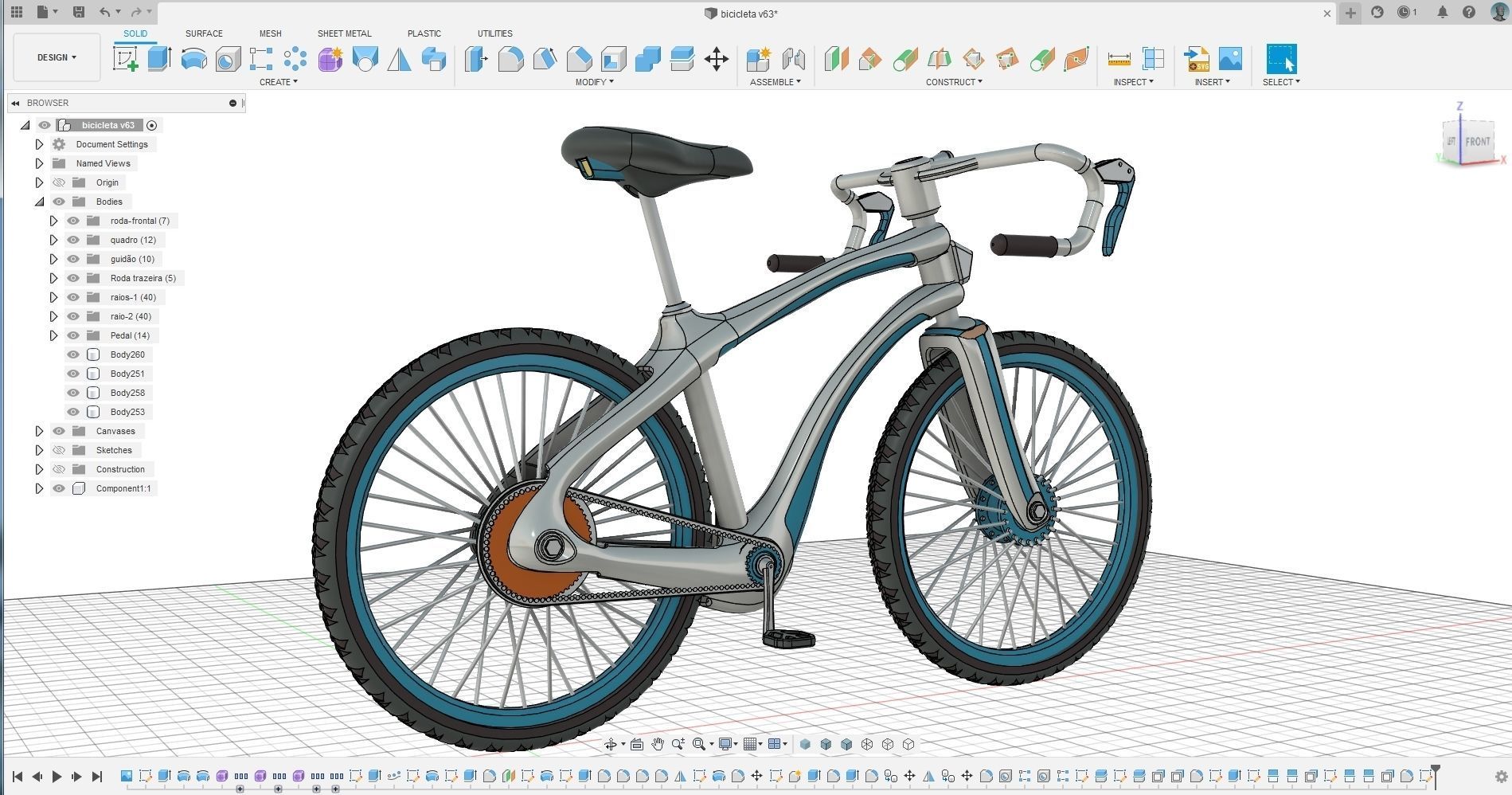The image size is (1512, 795).
Task: Click the Save icon
Action: 78,12
